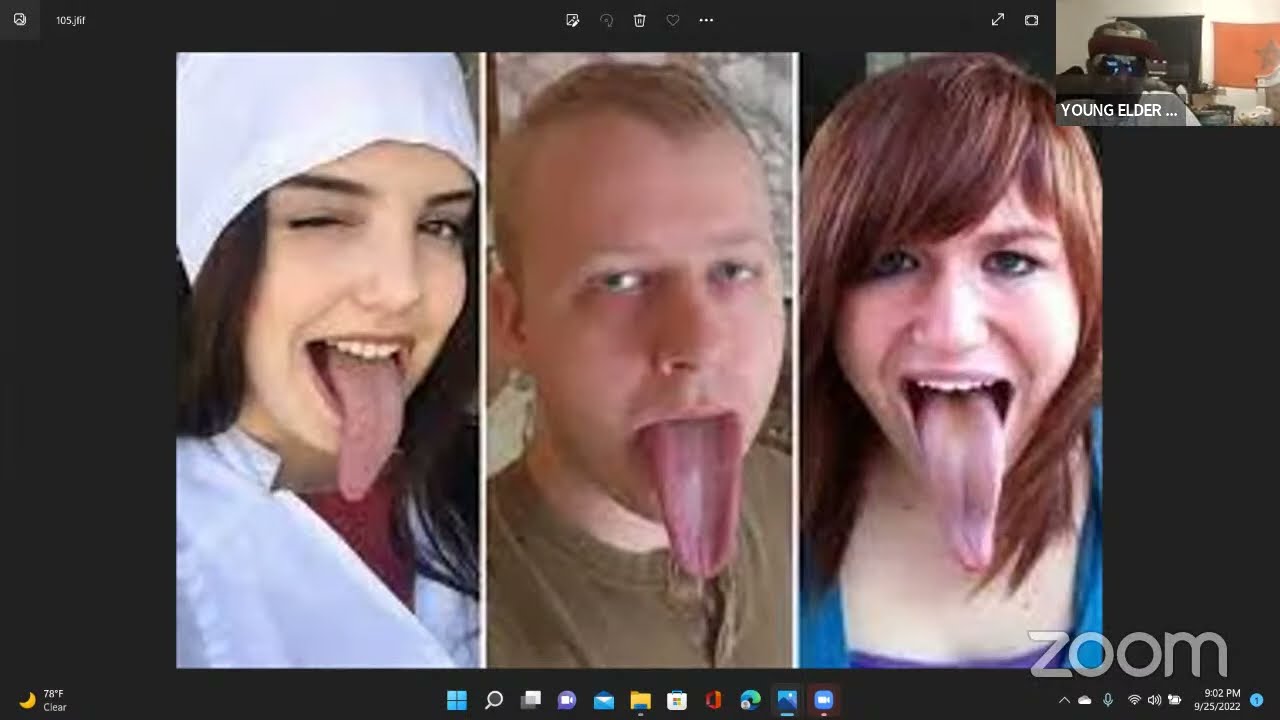The image size is (1280, 720).
Task: Delete the current photo
Action: pyautogui.click(x=640, y=20)
